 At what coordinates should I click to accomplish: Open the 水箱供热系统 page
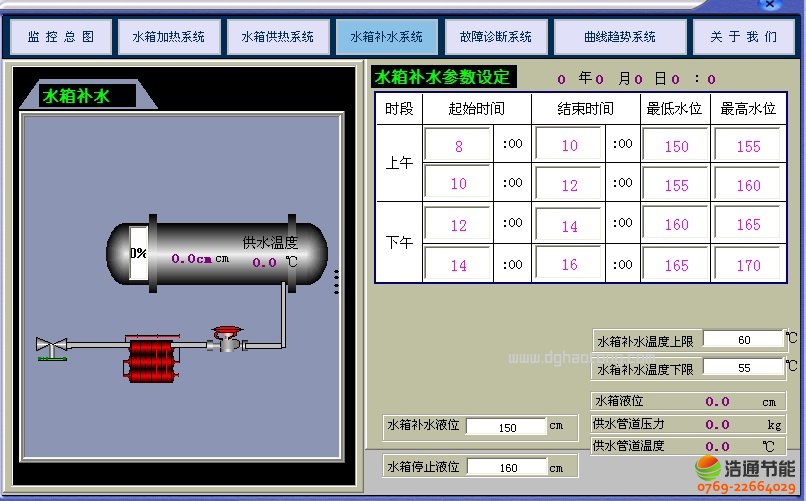(277, 37)
